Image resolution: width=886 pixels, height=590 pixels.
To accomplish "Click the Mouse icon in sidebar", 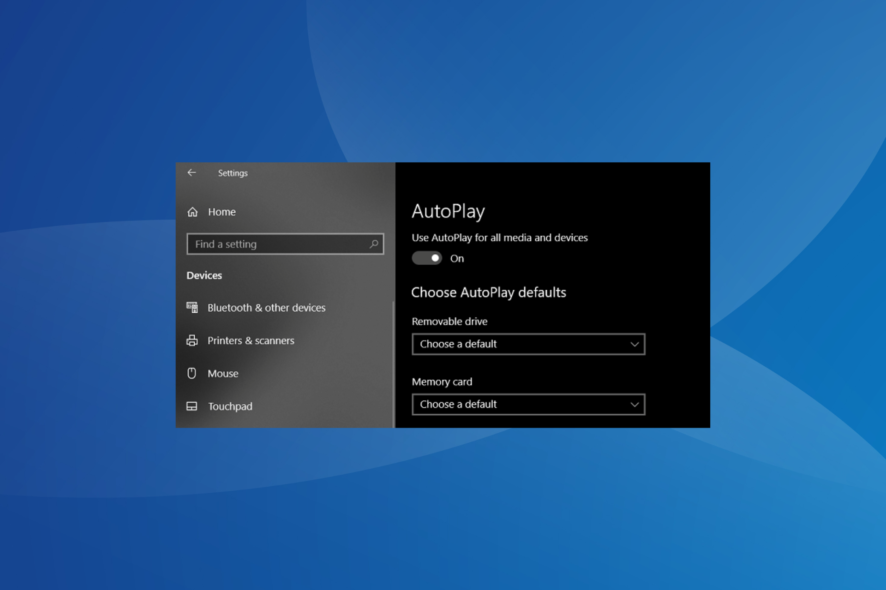I will 192,374.
